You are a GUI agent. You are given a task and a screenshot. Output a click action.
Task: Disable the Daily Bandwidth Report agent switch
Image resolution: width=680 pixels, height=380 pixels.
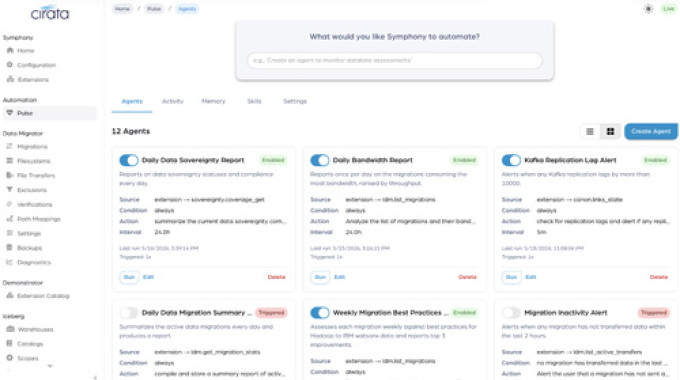tap(320, 160)
